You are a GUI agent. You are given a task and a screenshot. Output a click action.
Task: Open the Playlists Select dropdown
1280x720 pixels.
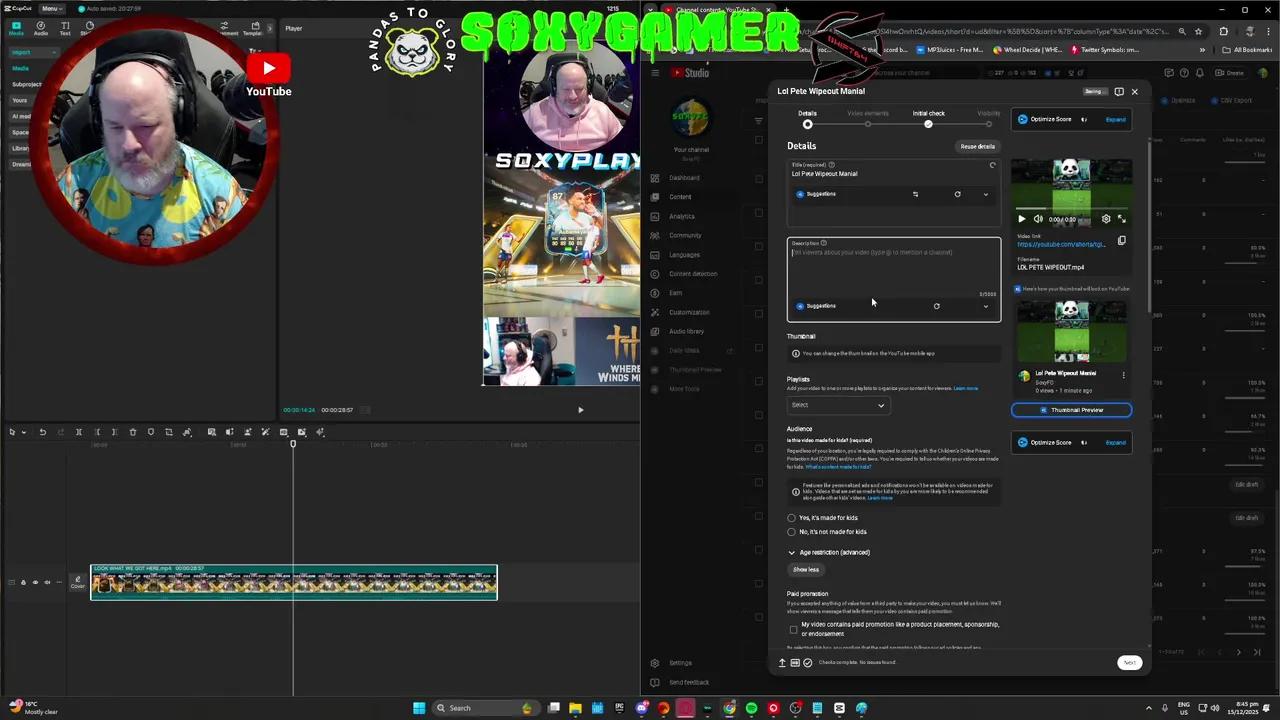pyautogui.click(x=838, y=405)
